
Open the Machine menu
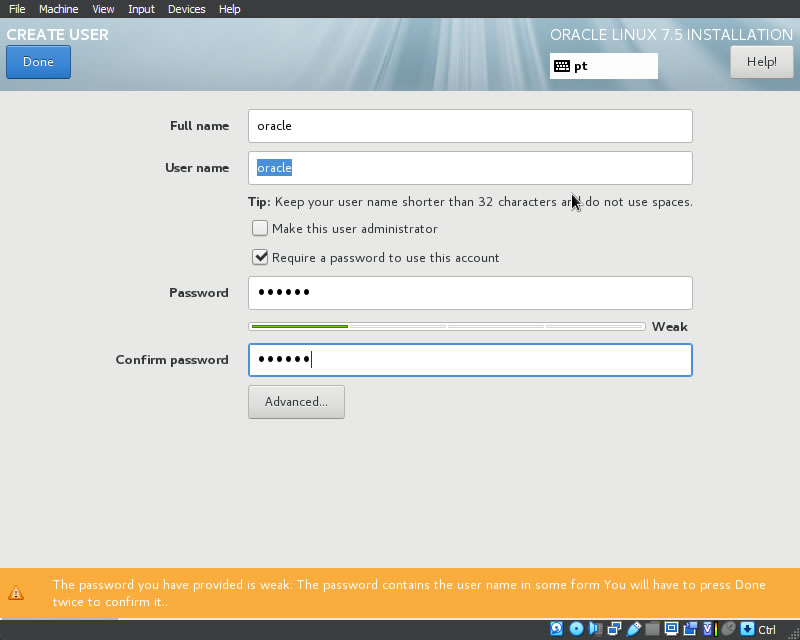(x=59, y=9)
